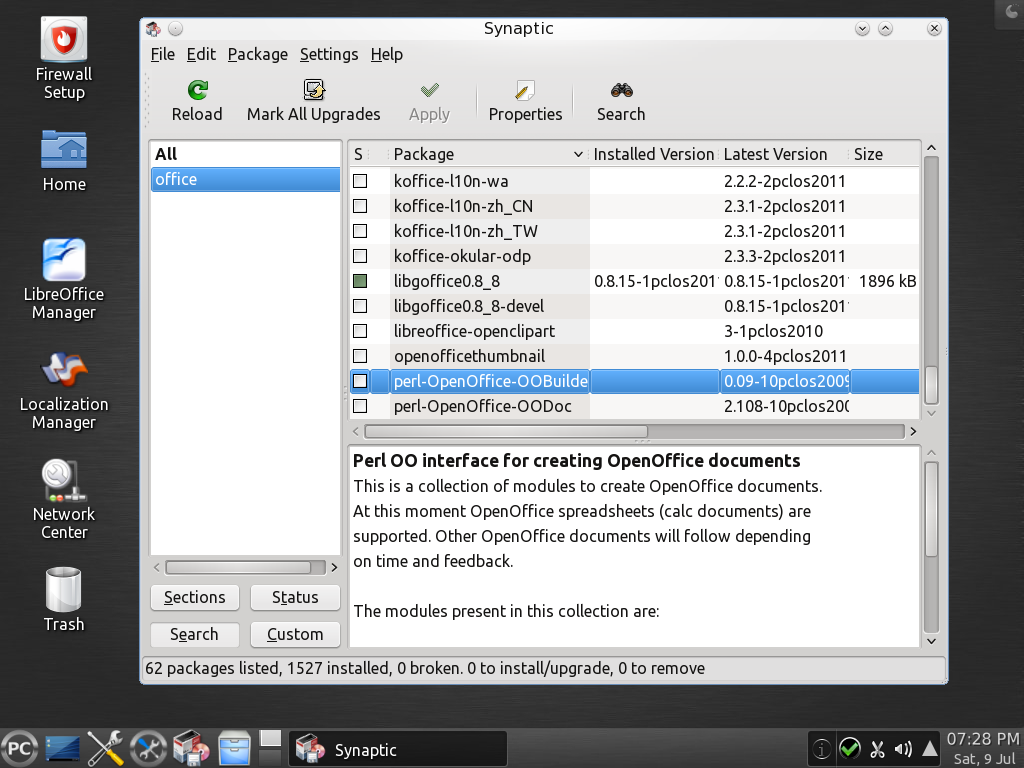Click Mark All Upgrades icon

click(x=314, y=90)
